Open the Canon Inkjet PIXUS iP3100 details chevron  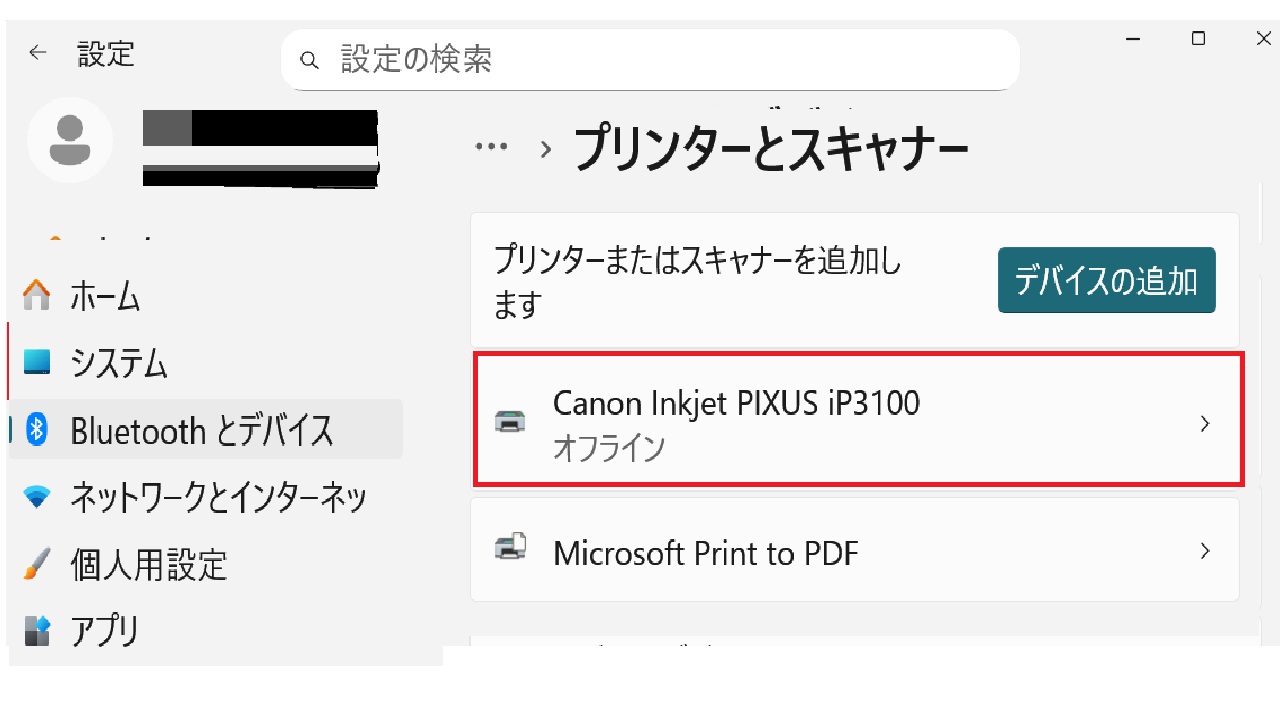tap(1206, 421)
